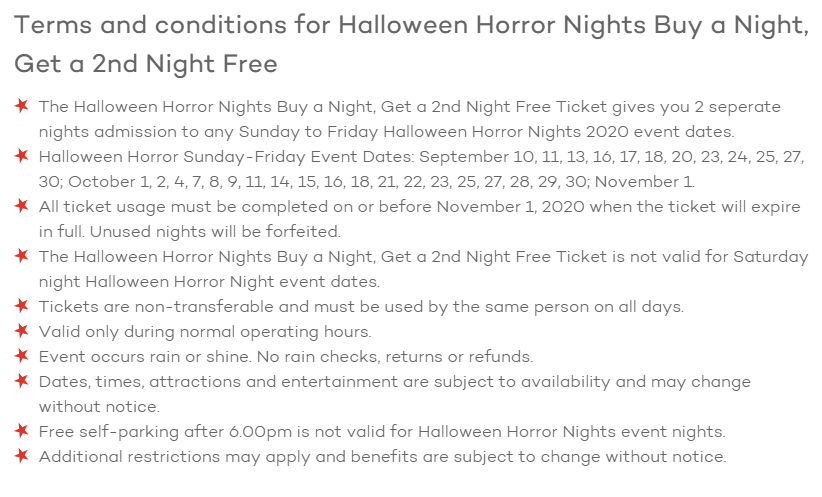822x497 pixels.
Task: Click the star bullet beside "Dates, times, attractions"
Action: (21, 381)
